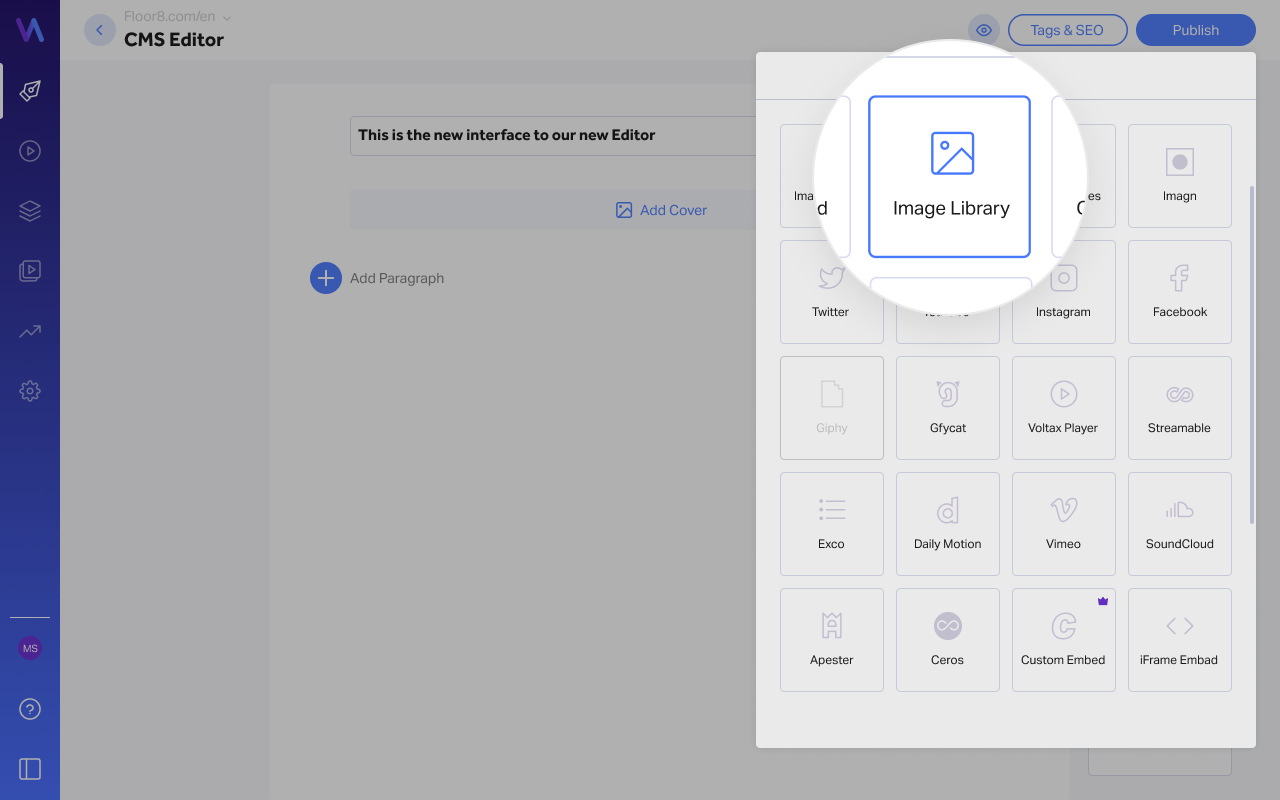Image resolution: width=1280 pixels, height=800 pixels.
Task: Select the SoundCloud embed block
Action: coord(1180,524)
